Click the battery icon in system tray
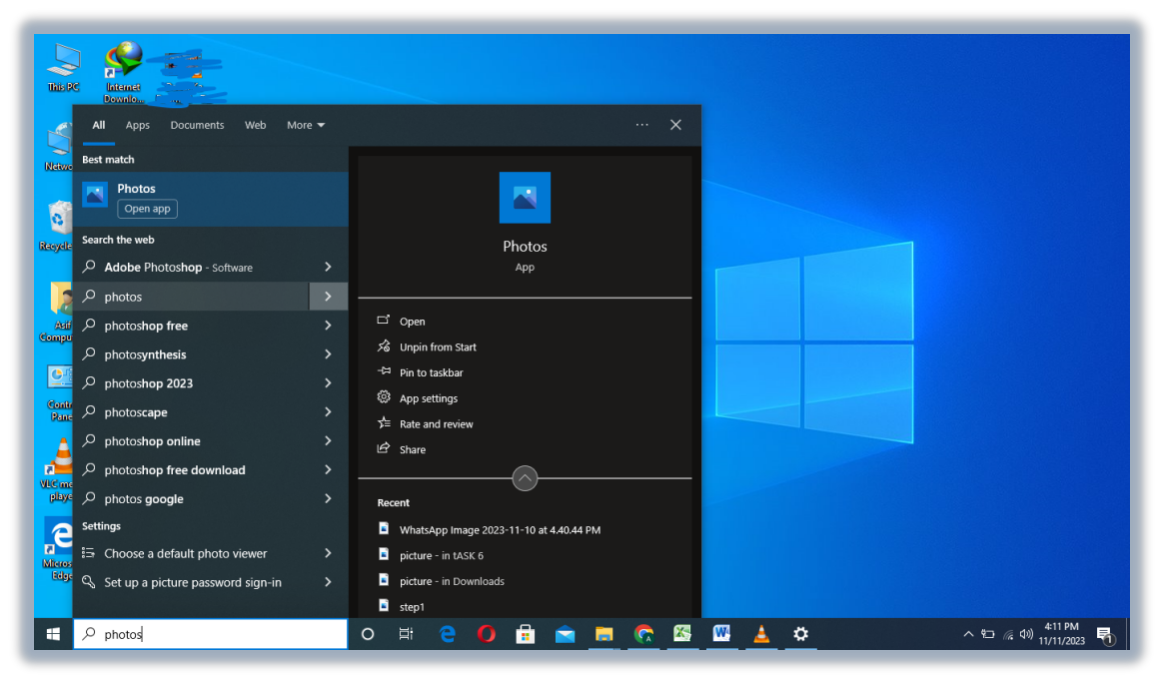 pyautogui.click(x=988, y=634)
